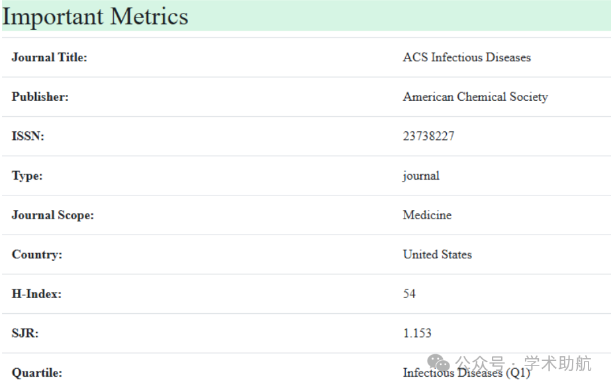Click the Infectious Diseases (Q1) quartile value
Image resolution: width=611 pixels, height=383 pixels.
[x=467, y=373]
